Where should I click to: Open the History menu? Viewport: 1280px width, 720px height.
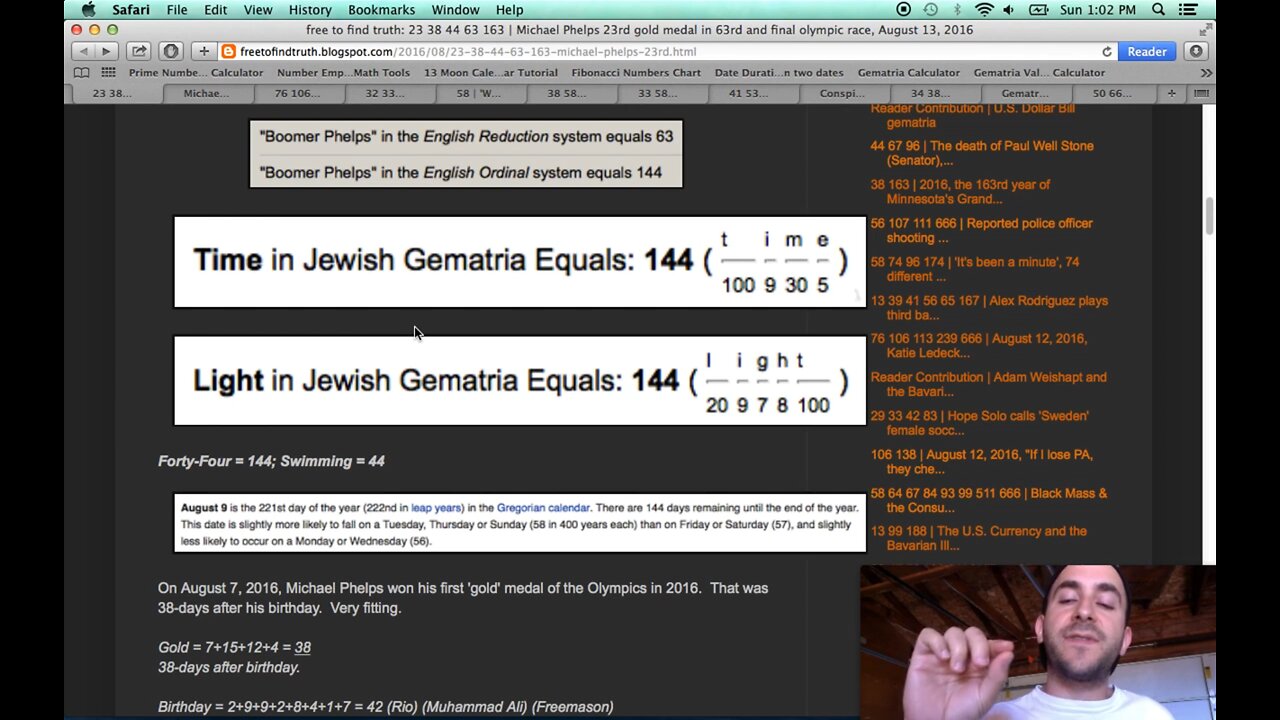[310, 10]
